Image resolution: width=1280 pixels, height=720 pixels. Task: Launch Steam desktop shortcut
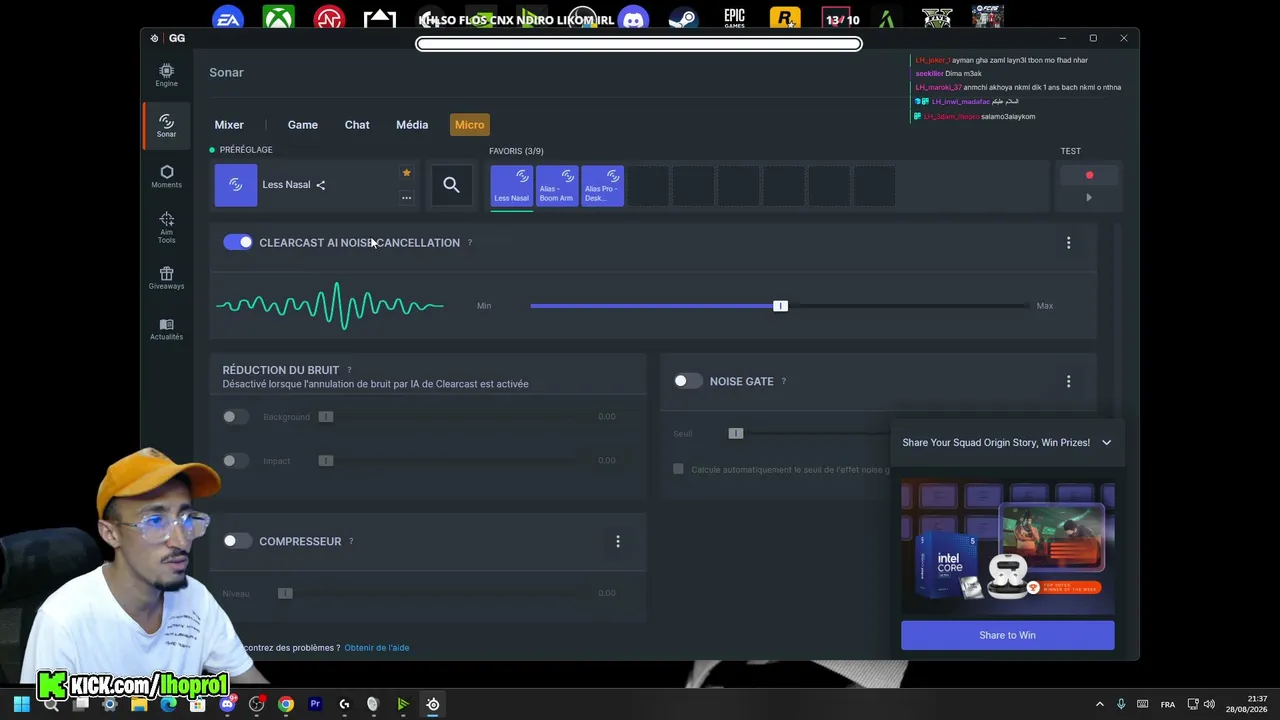683,18
